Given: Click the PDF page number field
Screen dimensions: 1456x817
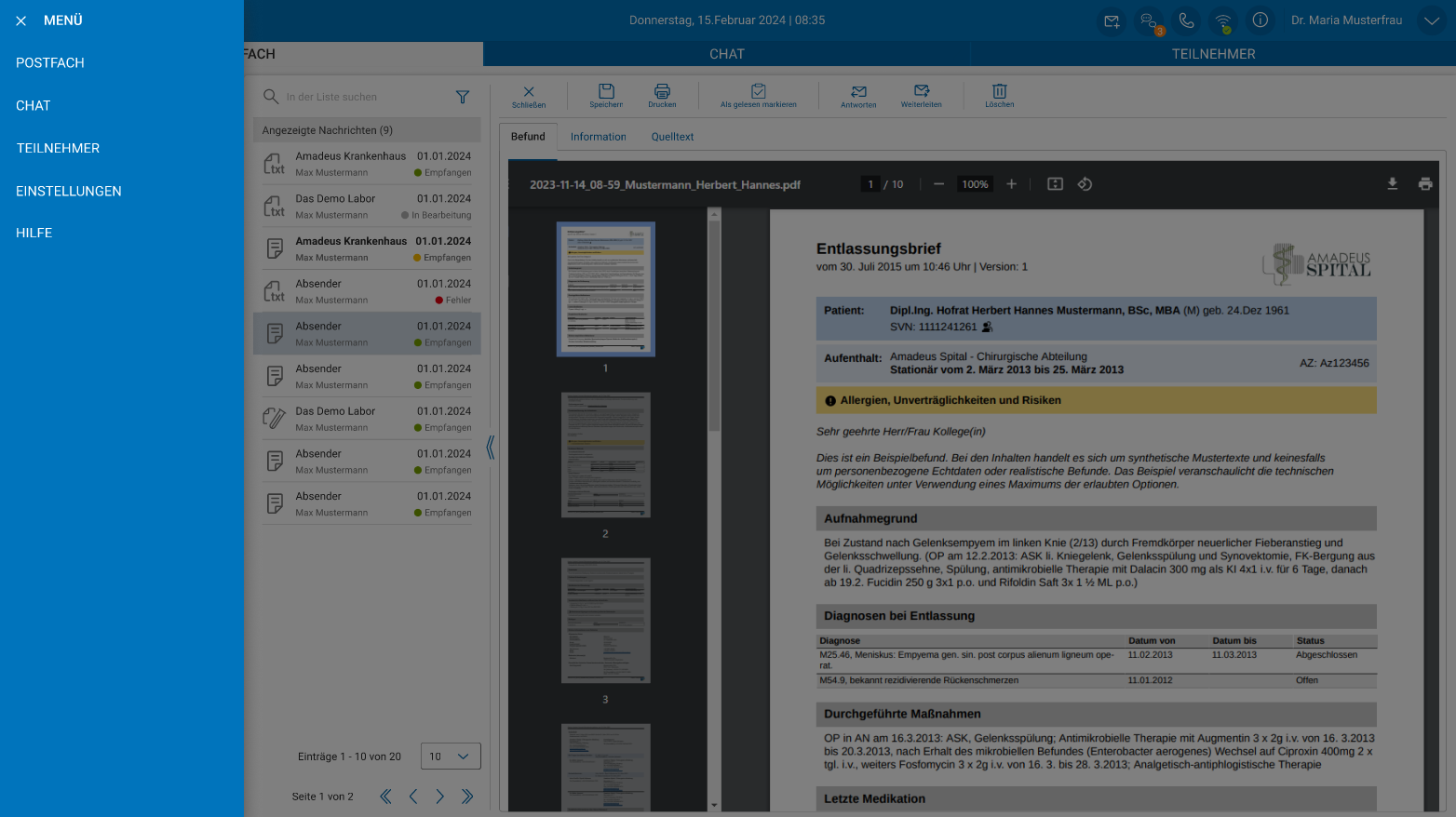Looking at the screenshot, I should click(870, 184).
